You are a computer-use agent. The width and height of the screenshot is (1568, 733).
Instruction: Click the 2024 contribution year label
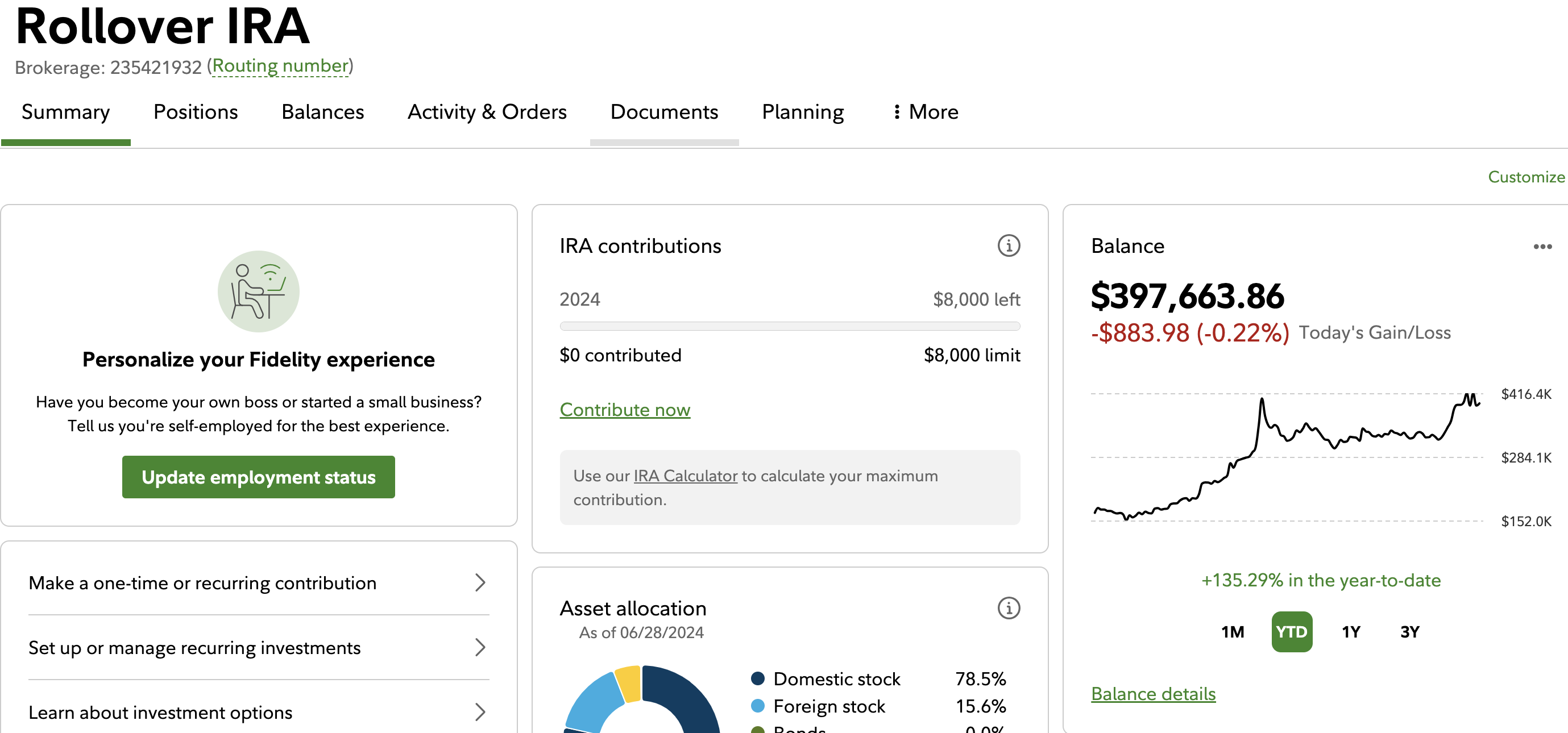[579, 299]
